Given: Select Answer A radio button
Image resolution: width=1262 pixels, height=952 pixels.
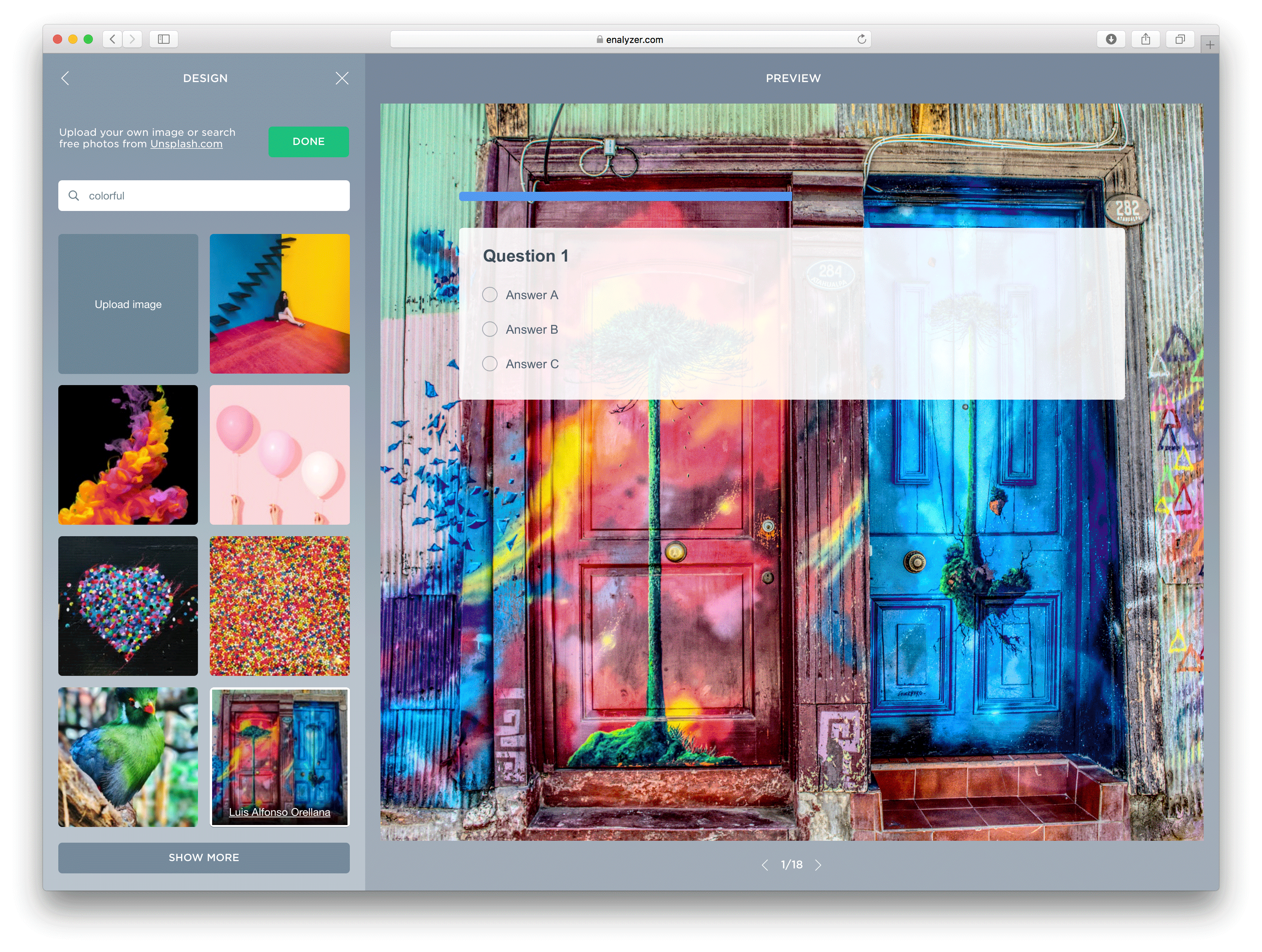Looking at the screenshot, I should 489,295.
